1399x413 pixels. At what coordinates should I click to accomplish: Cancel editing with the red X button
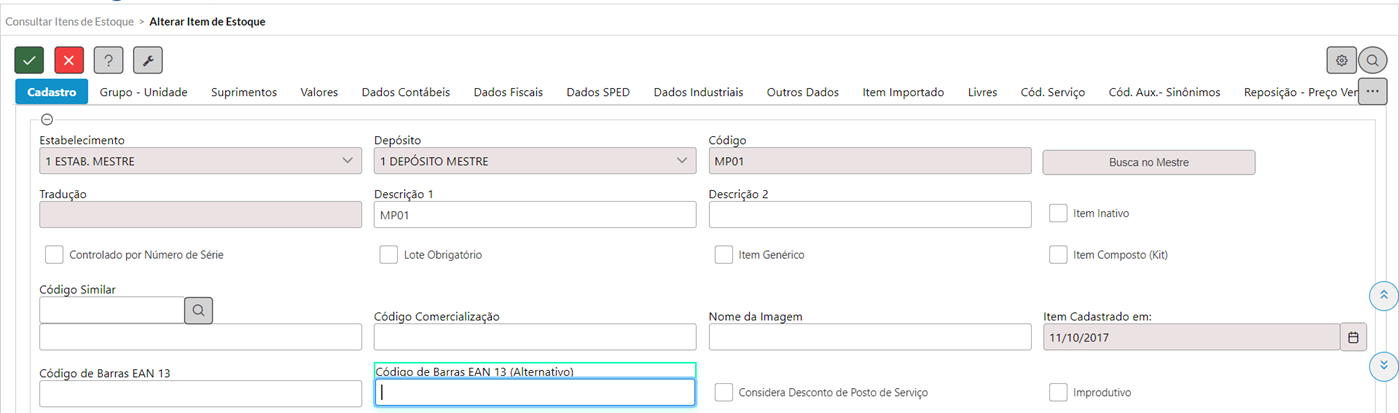click(x=69, y=60)
